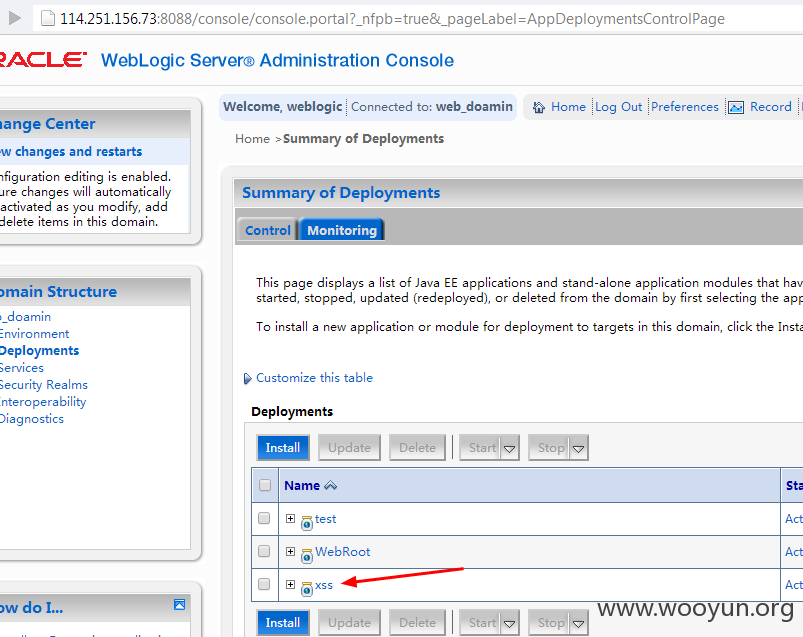Viewport: 803px width, 637px height.
Task: Open the test deployment link
Action: tap(325, 519)
